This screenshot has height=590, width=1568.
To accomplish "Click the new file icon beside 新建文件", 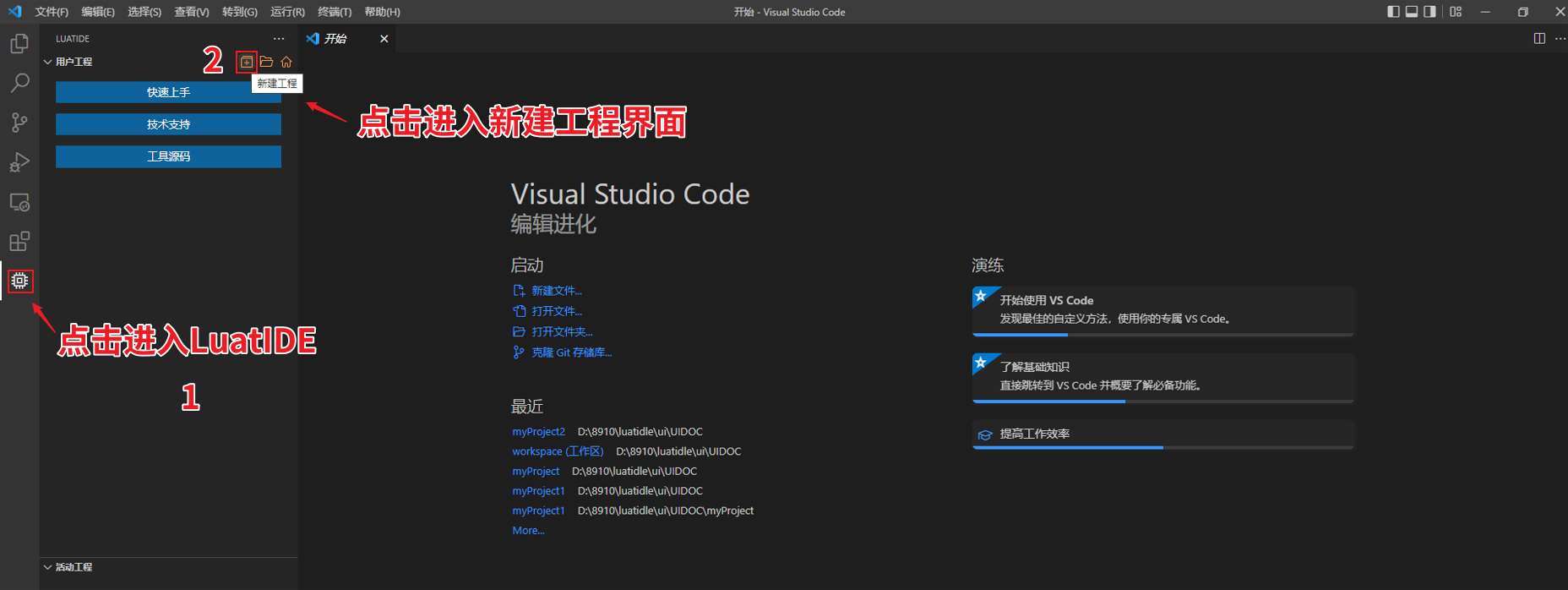I will pyautogui.click(x=519, y=291).
